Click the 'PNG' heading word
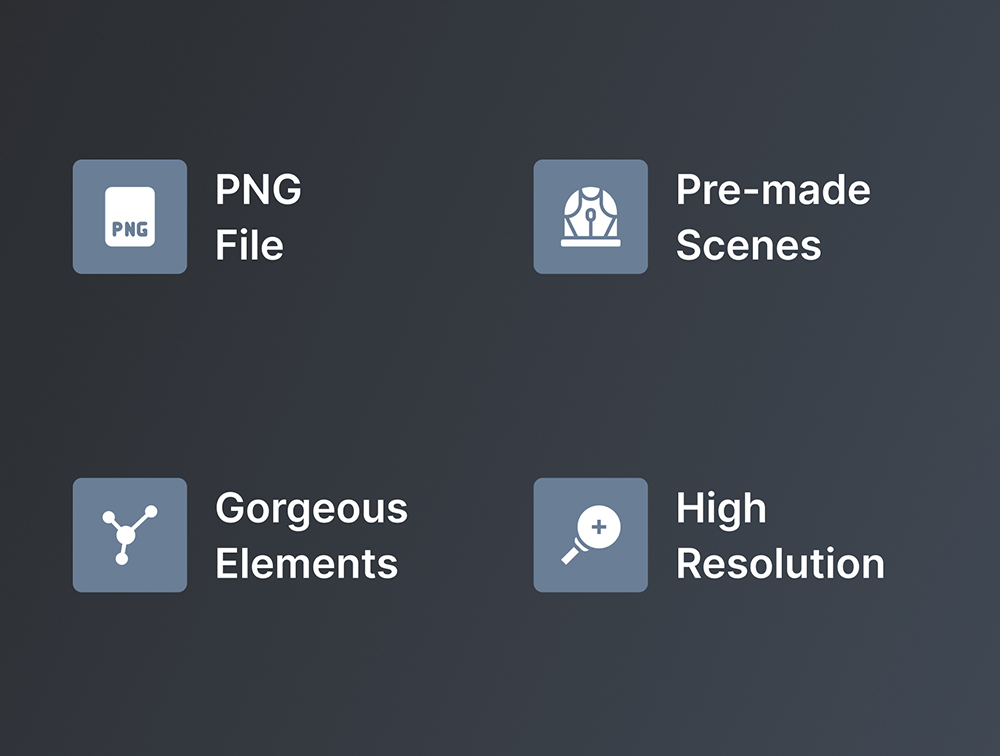This screenshot has width=1000, height=756. click(x=258, y=190)
